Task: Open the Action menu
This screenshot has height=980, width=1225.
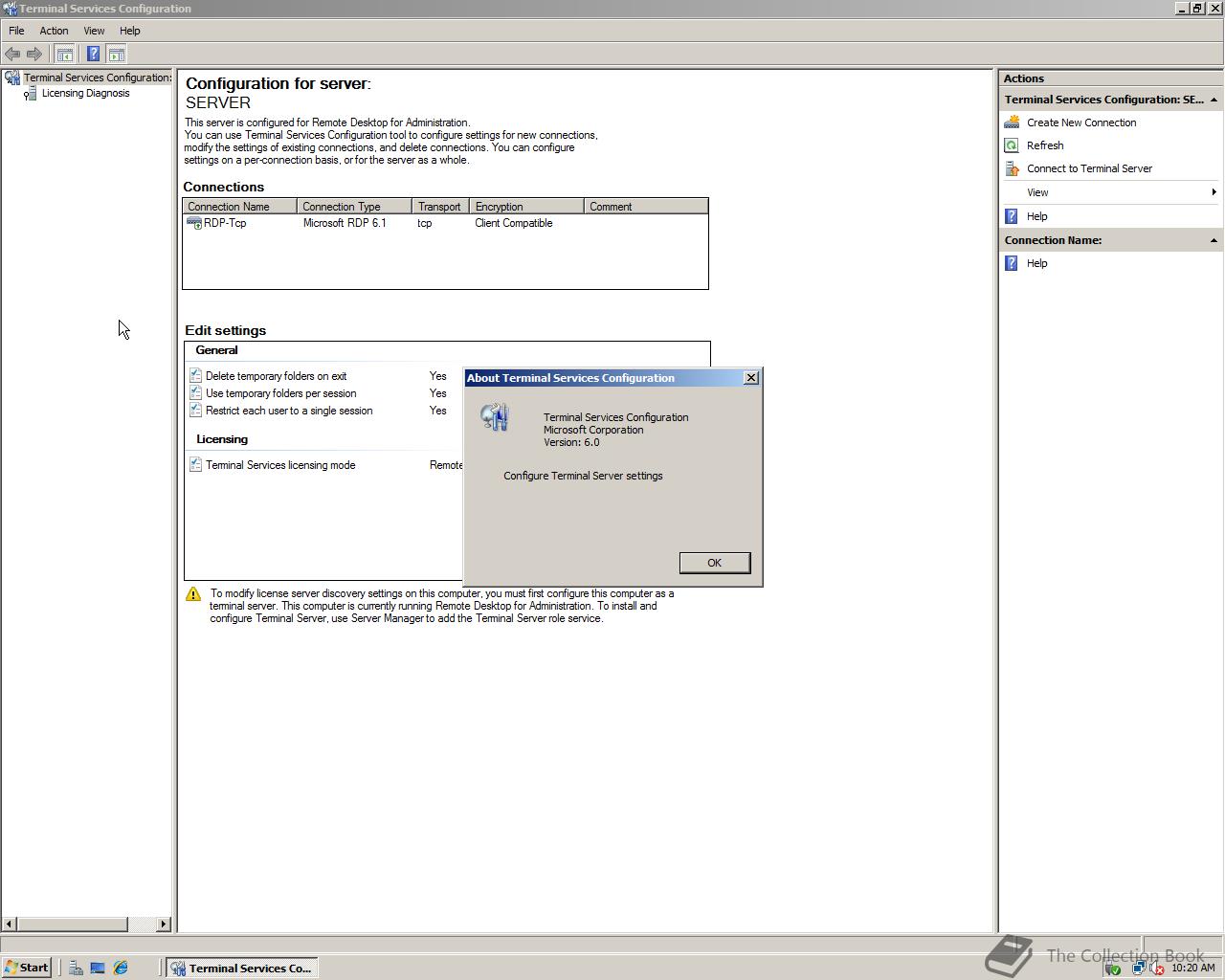Action: [54, 31]
